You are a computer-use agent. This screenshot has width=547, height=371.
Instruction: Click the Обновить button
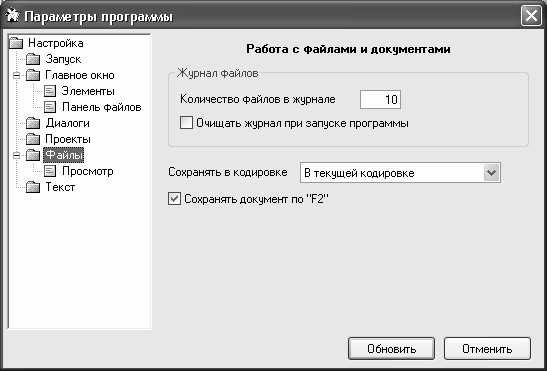(391, 348)
